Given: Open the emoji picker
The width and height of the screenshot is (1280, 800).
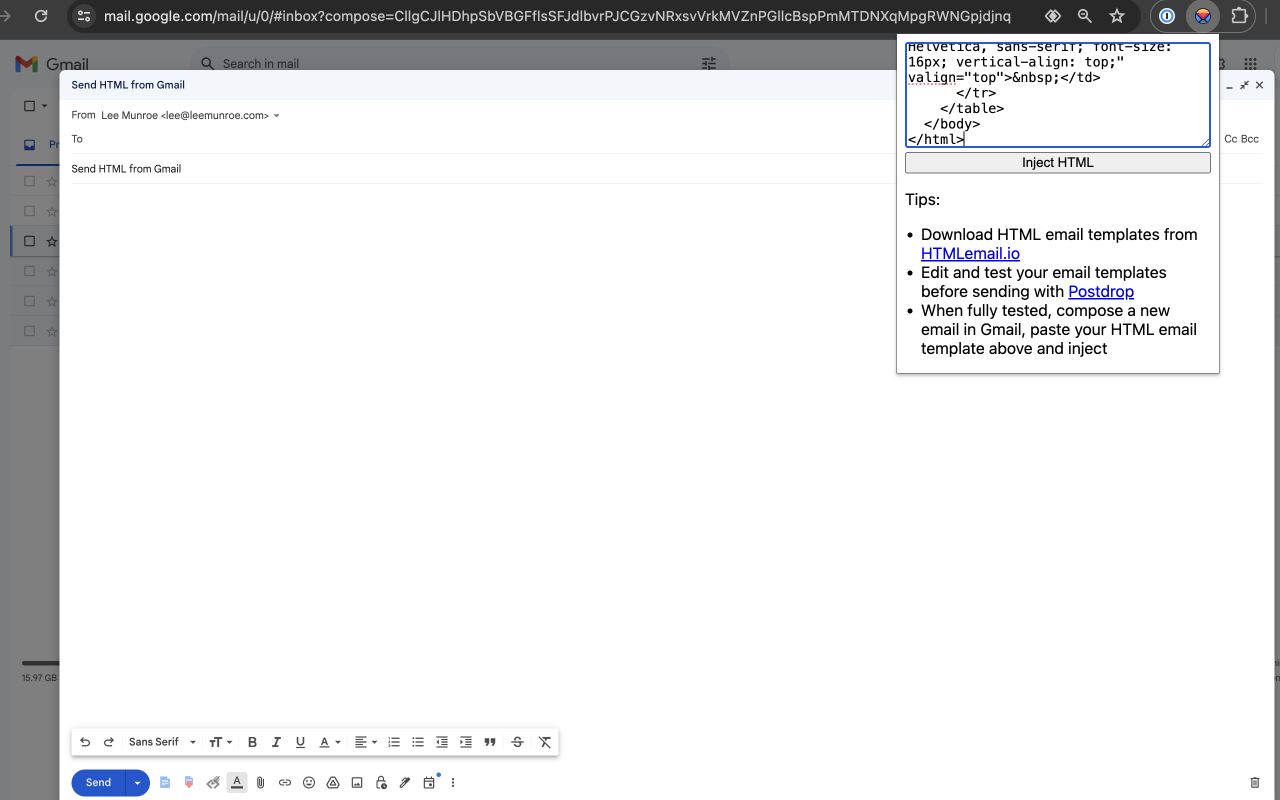Looking at the screenshot, I should click(309, 783).
